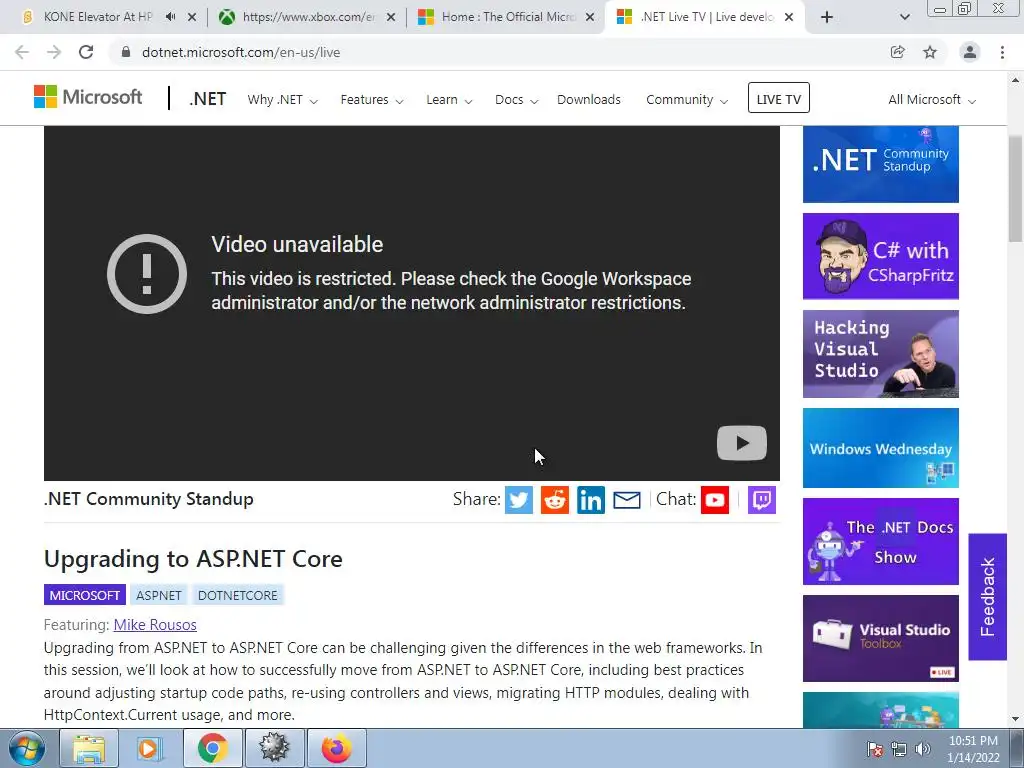Screen dimensions: 1024x768
Task: Expand the Learn dropdown
Action: pos(449,100)
